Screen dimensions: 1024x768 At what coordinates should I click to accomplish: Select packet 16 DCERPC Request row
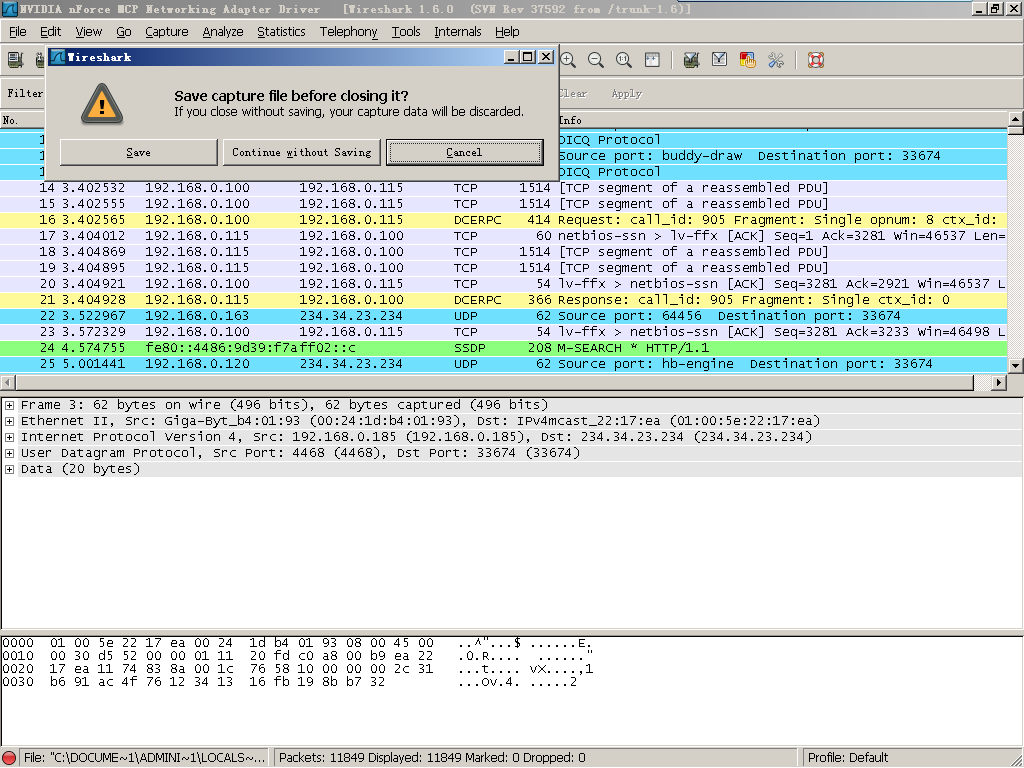click(x=504, y=220)
